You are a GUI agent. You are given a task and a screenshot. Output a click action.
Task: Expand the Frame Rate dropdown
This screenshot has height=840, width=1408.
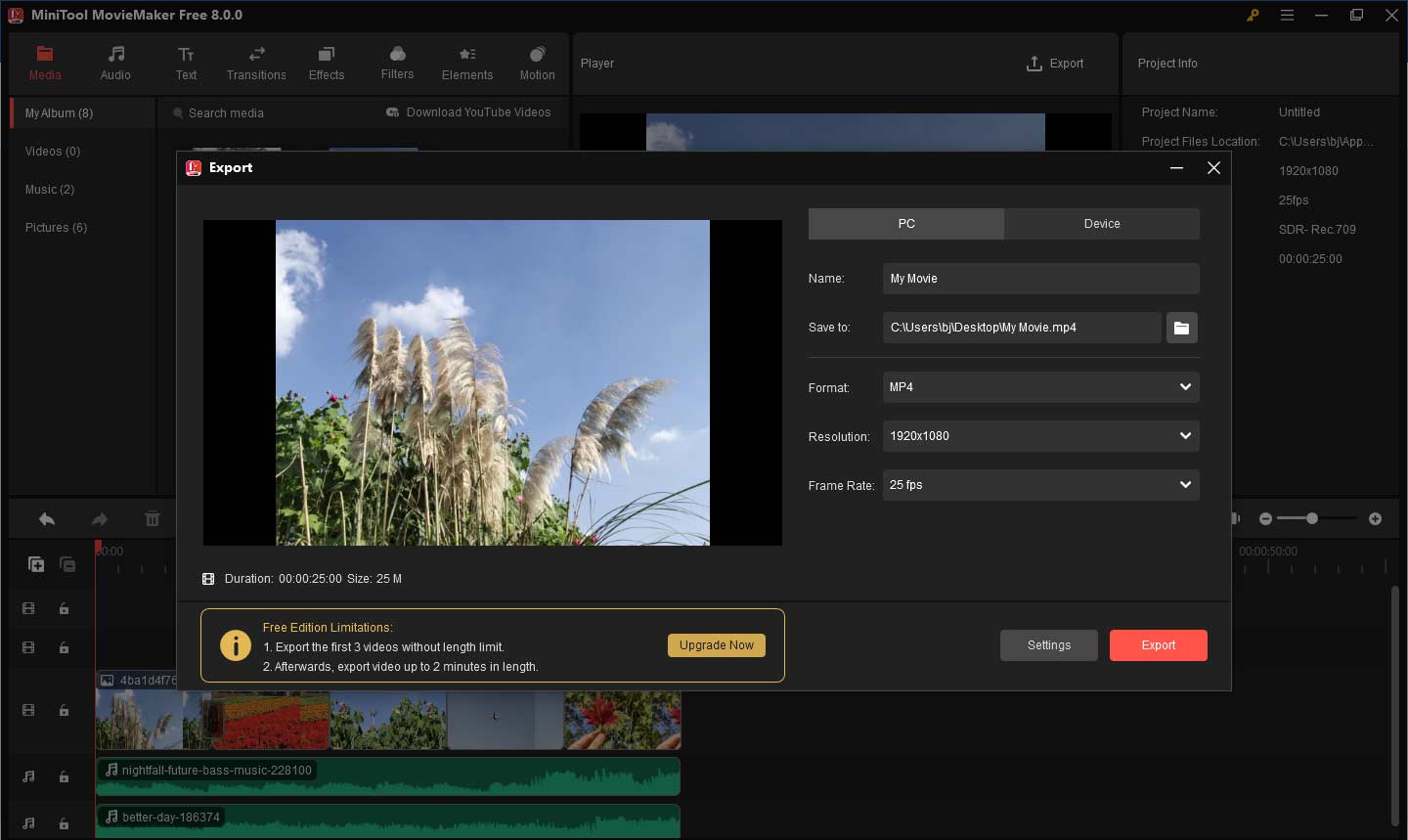pos(1040,485)
